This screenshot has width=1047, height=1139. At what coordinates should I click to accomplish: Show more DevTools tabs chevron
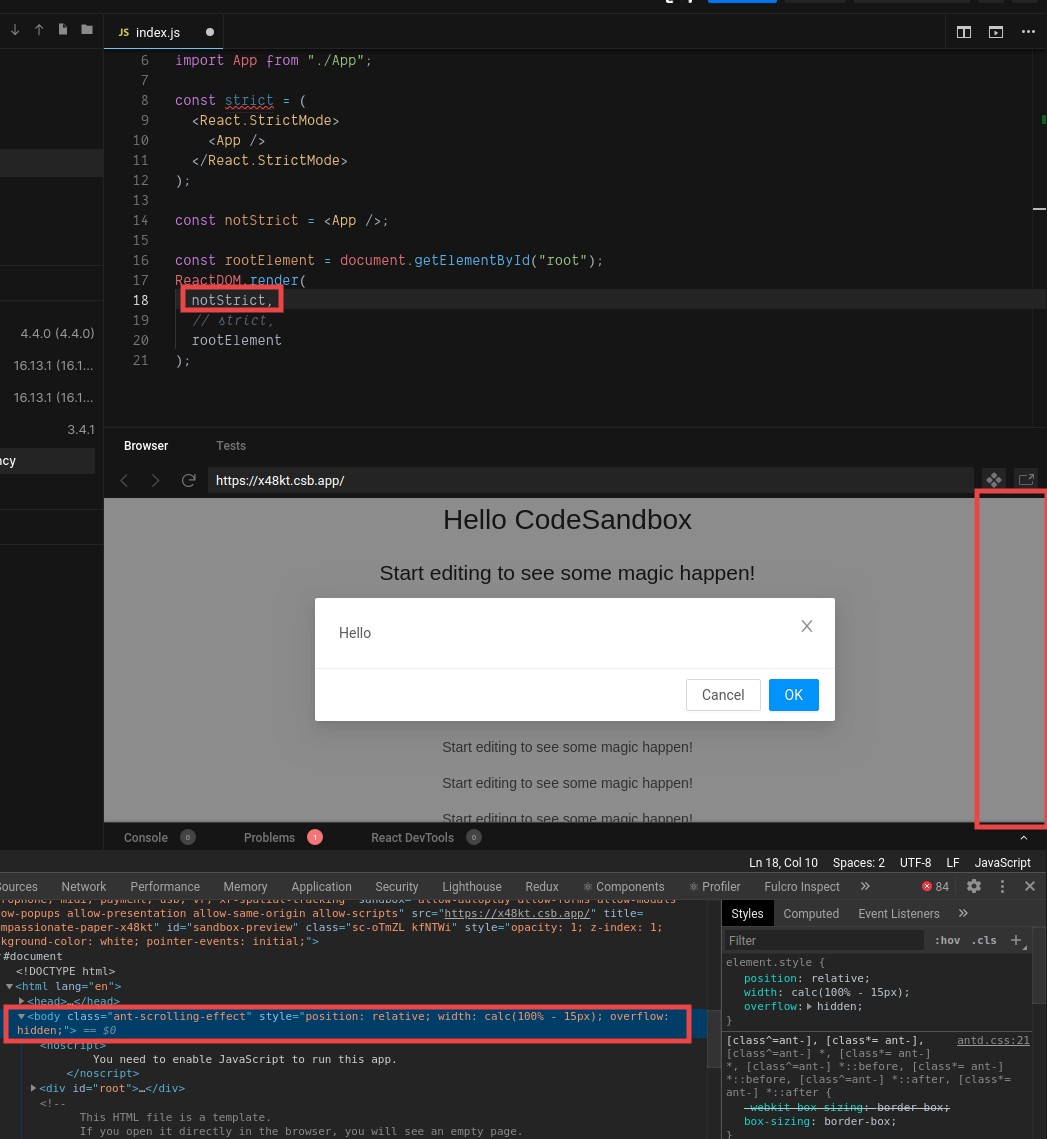tap(865, 886)
